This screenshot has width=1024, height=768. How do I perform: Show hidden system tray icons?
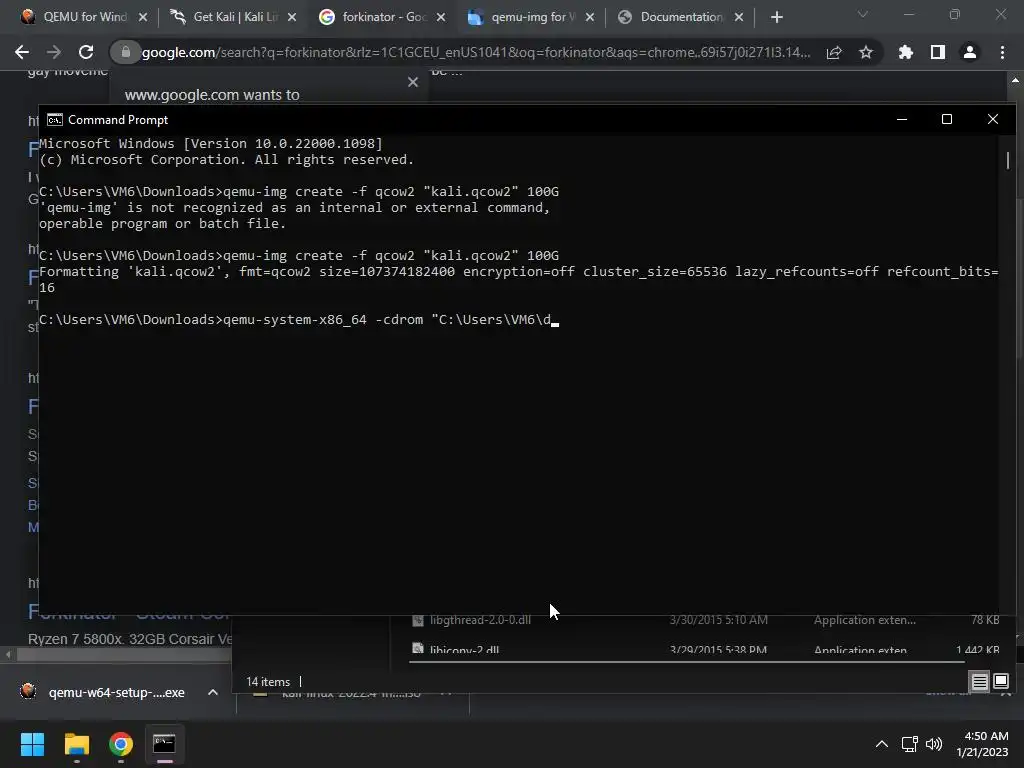coord(882,744)
